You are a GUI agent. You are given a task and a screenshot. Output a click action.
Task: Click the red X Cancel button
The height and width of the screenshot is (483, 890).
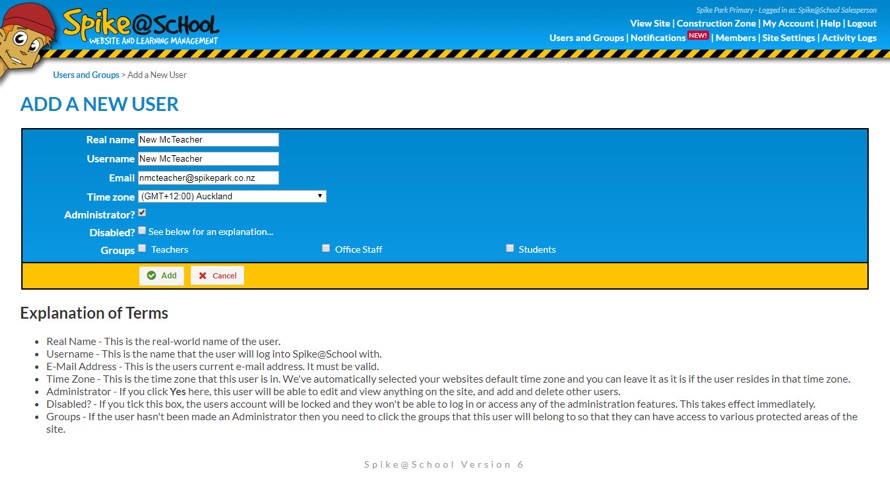pos(217,275)
